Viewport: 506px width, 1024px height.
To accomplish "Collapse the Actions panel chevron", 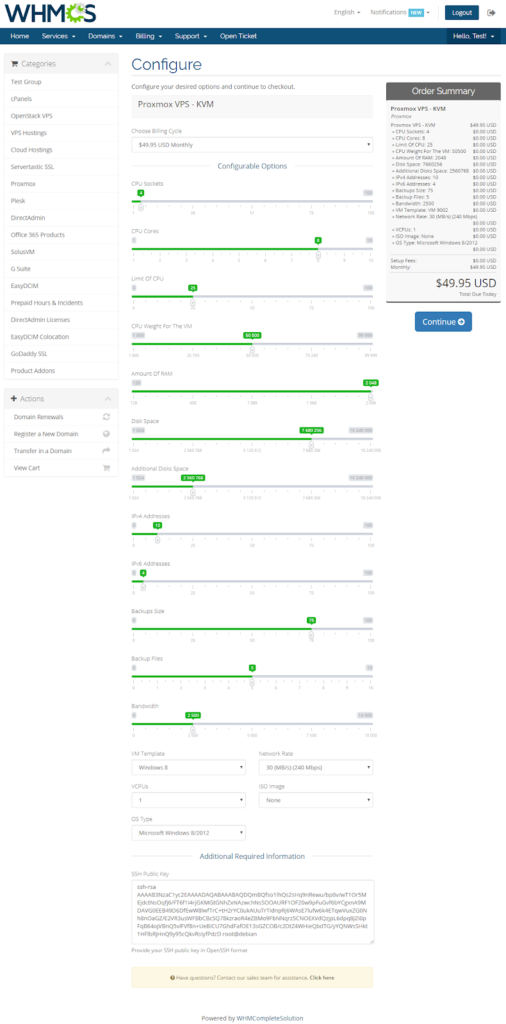I will pos(108,398).
